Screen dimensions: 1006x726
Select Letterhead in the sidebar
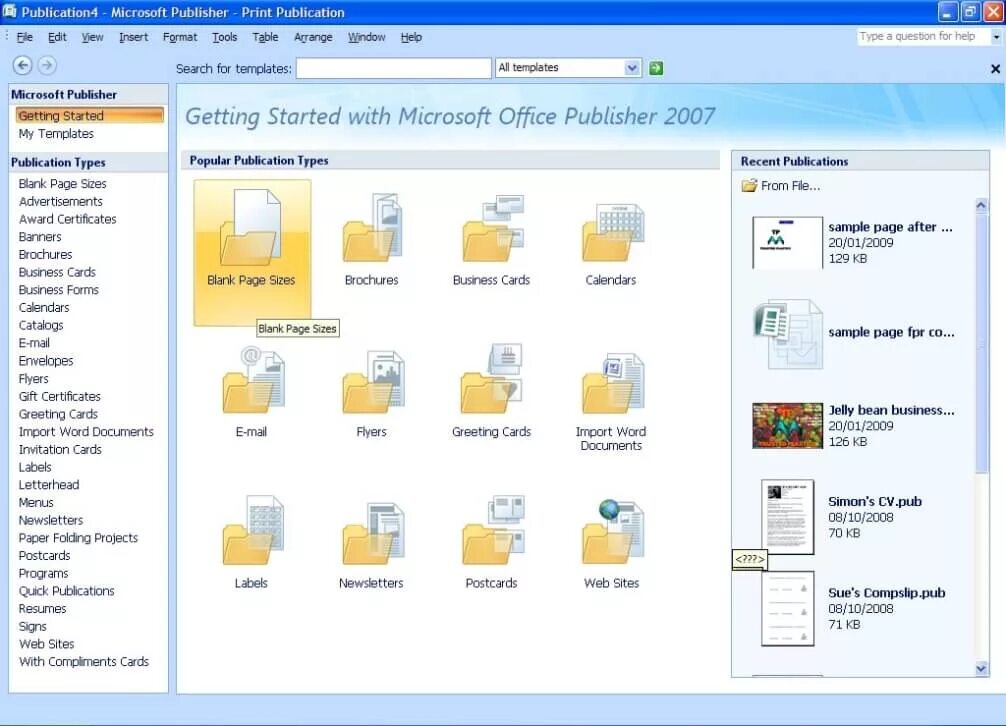49,485
